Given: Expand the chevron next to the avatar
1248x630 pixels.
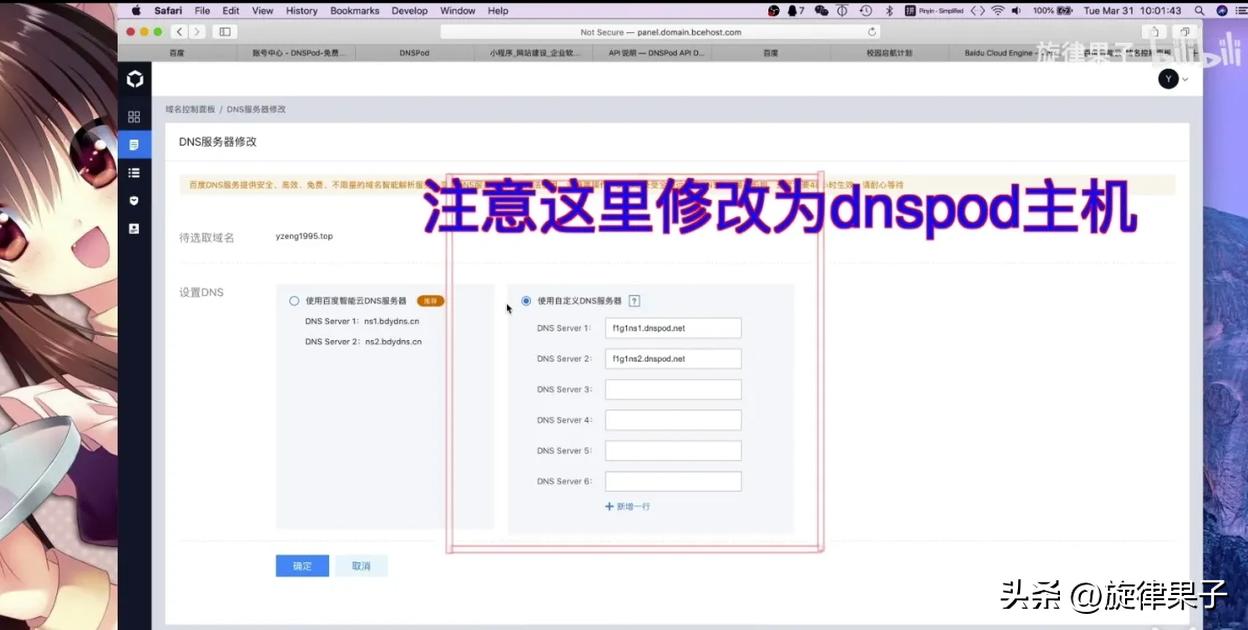Looking at the screenshot, I should click(x=1184, y=78).
